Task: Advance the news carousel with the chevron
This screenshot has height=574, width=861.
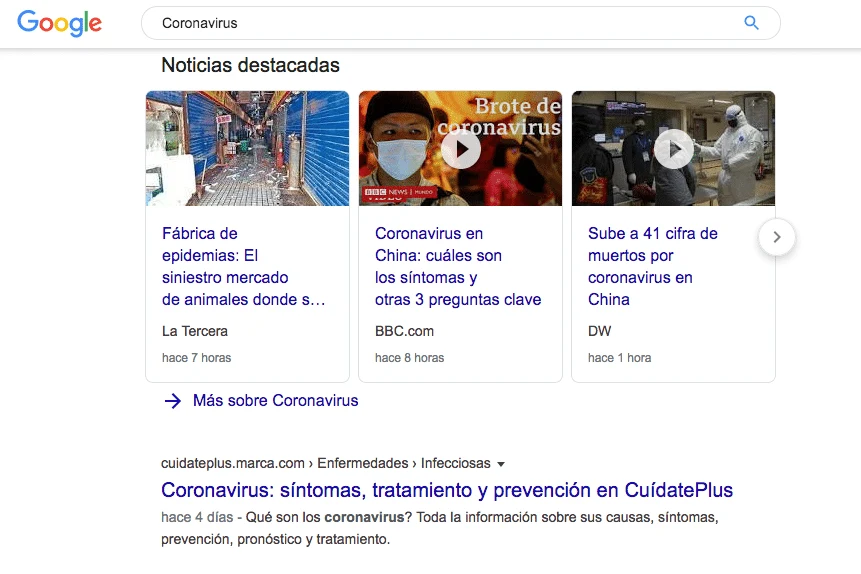Action: [x=776, y=237]
